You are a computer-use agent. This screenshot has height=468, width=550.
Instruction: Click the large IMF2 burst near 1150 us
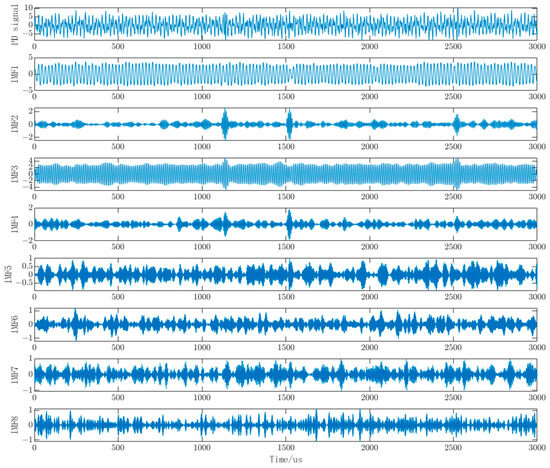pos(225,124)
